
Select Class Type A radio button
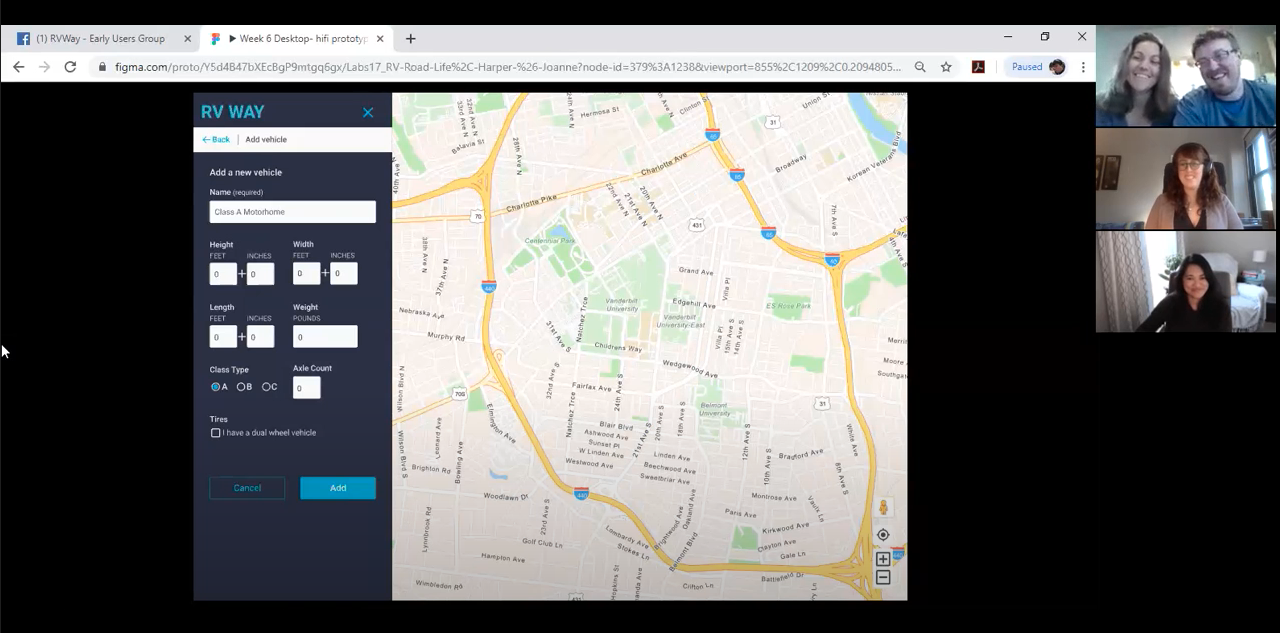pos(215,387)
